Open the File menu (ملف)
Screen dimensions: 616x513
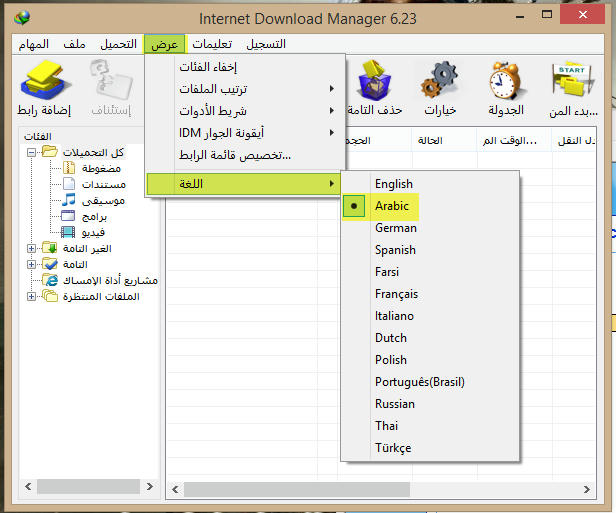click(x=74, y=44)
